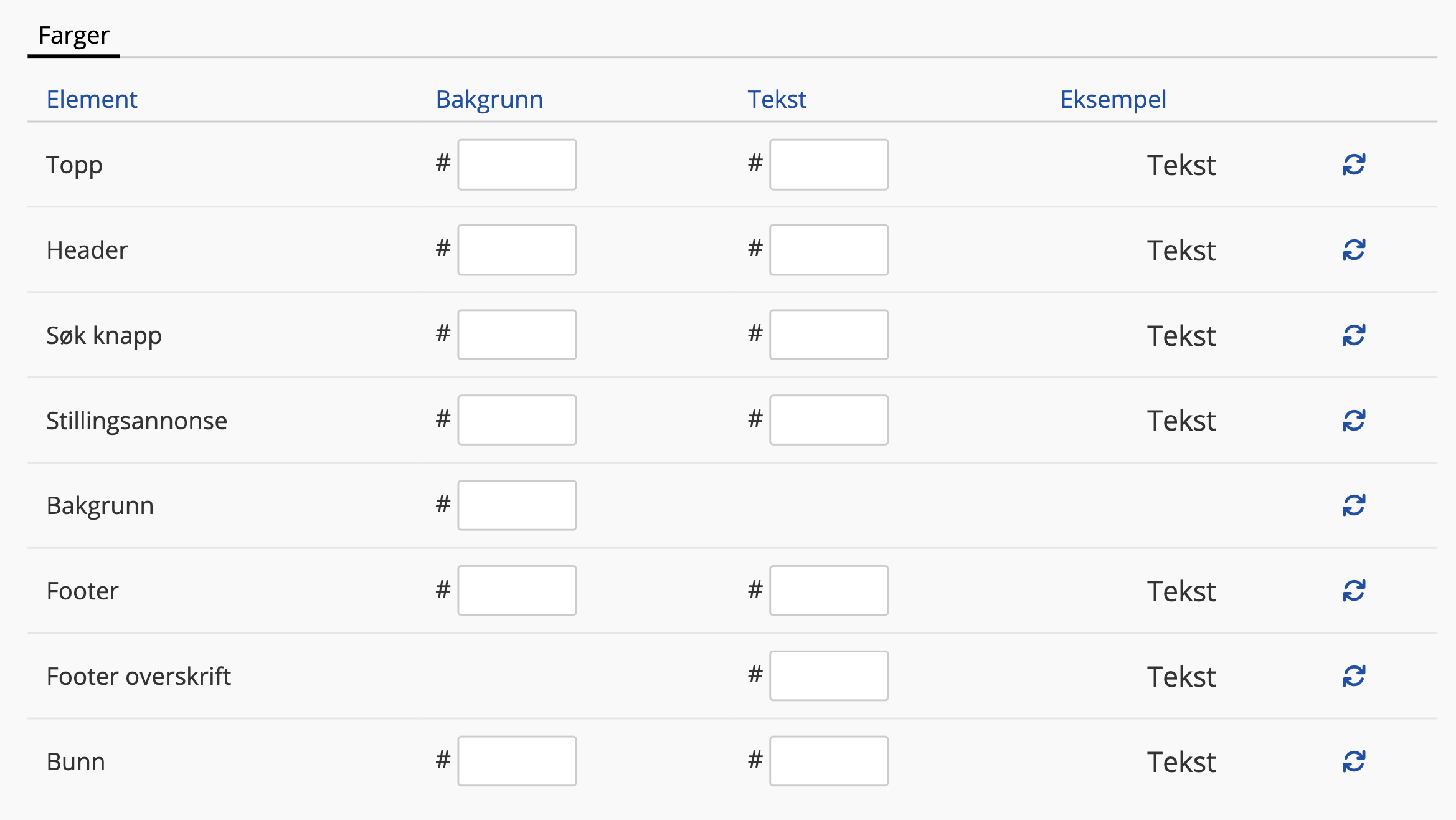Reset the Søk knapp colors

(x=1353, y=335)
